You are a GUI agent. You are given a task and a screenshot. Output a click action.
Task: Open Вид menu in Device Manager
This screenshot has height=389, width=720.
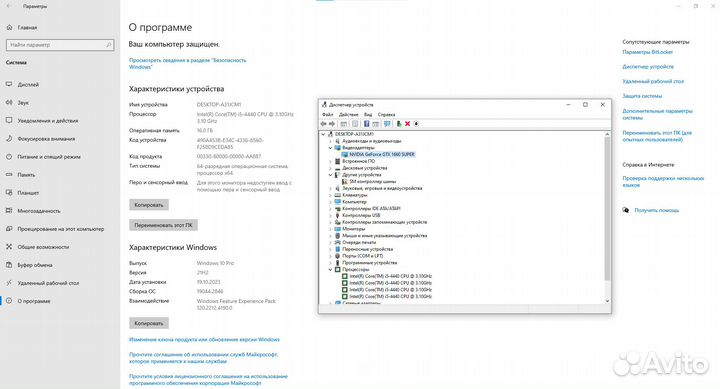[368, 114]
